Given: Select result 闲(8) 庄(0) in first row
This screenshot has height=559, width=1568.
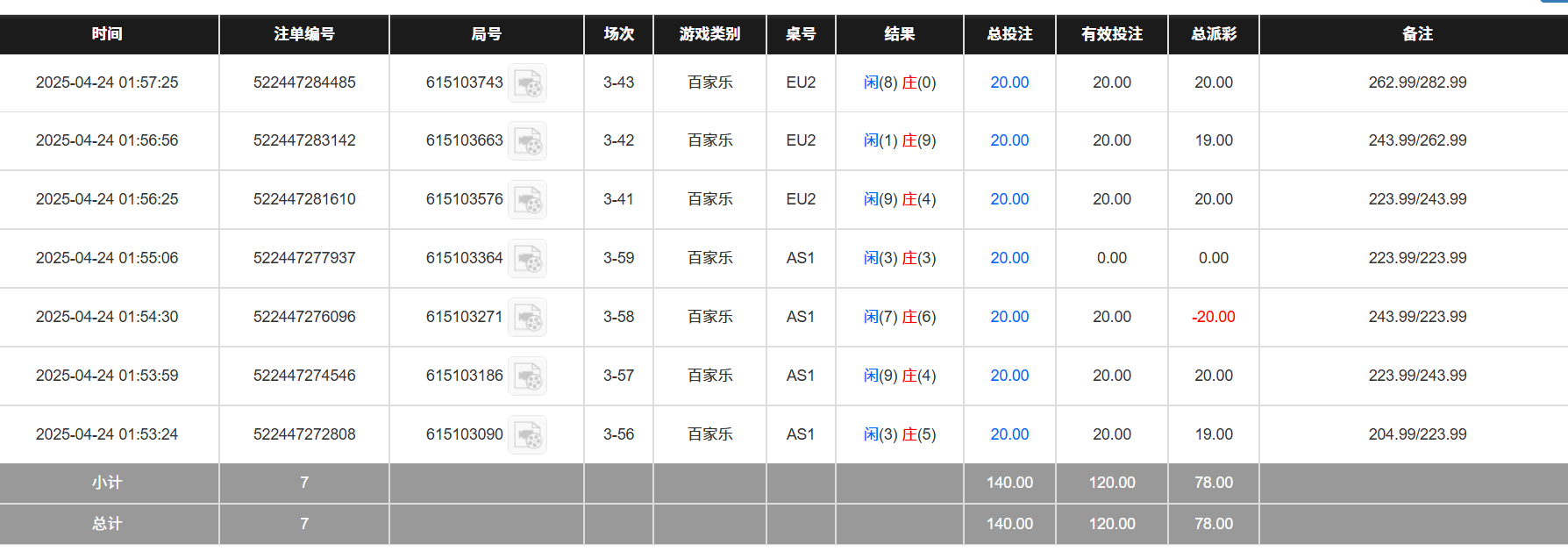Looking at the screenshot, I should click(900, 82).
